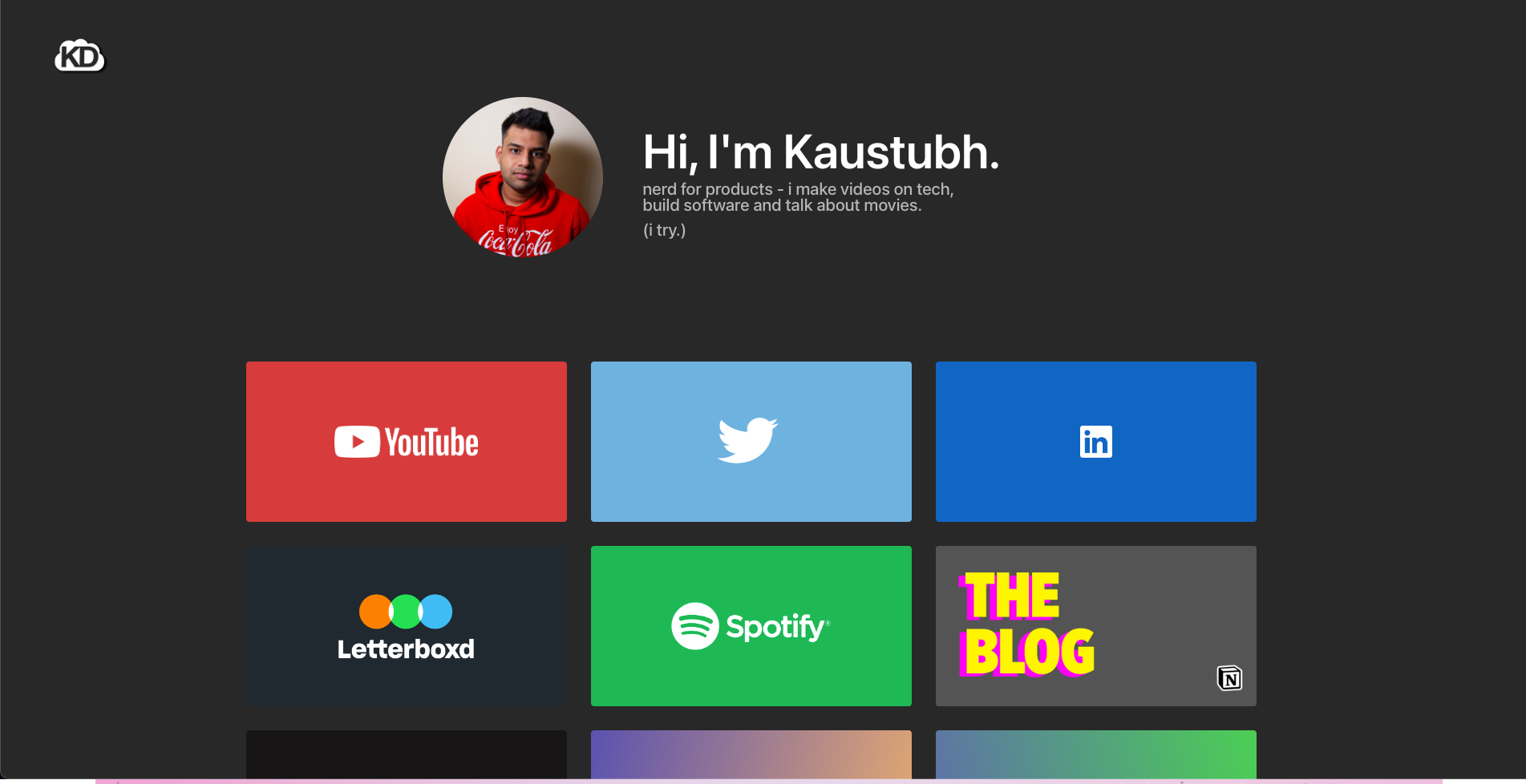Image resolution: width=1526 pixels, height=784 pixels.
Task: Click the text "(i try.)"
Action: tap(664, 230)
